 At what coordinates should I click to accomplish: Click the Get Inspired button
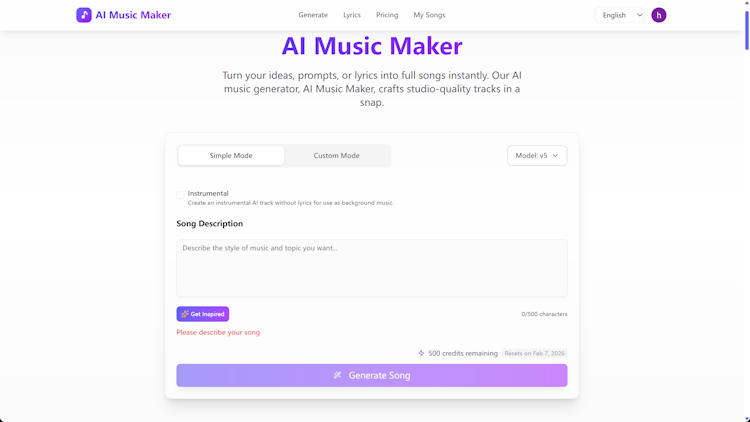pos(202,314)
